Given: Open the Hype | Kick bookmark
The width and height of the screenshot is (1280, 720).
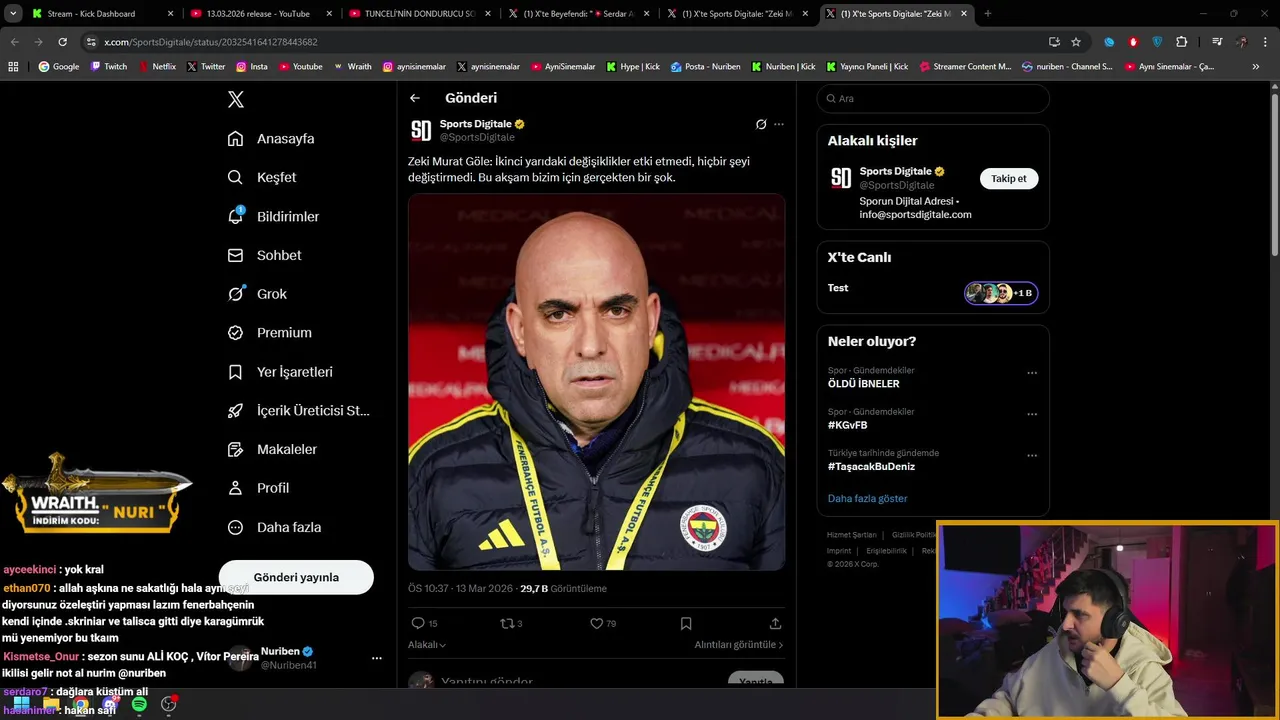Looking at the screenshot, I should 632,67.
